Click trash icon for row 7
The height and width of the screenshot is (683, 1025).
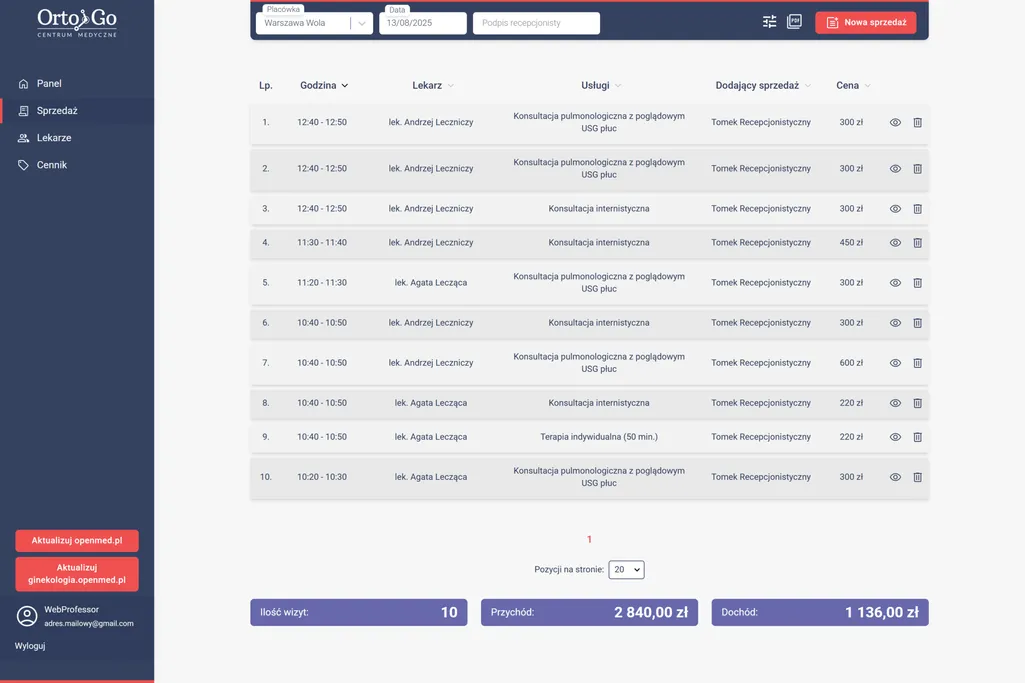point(917,363)
